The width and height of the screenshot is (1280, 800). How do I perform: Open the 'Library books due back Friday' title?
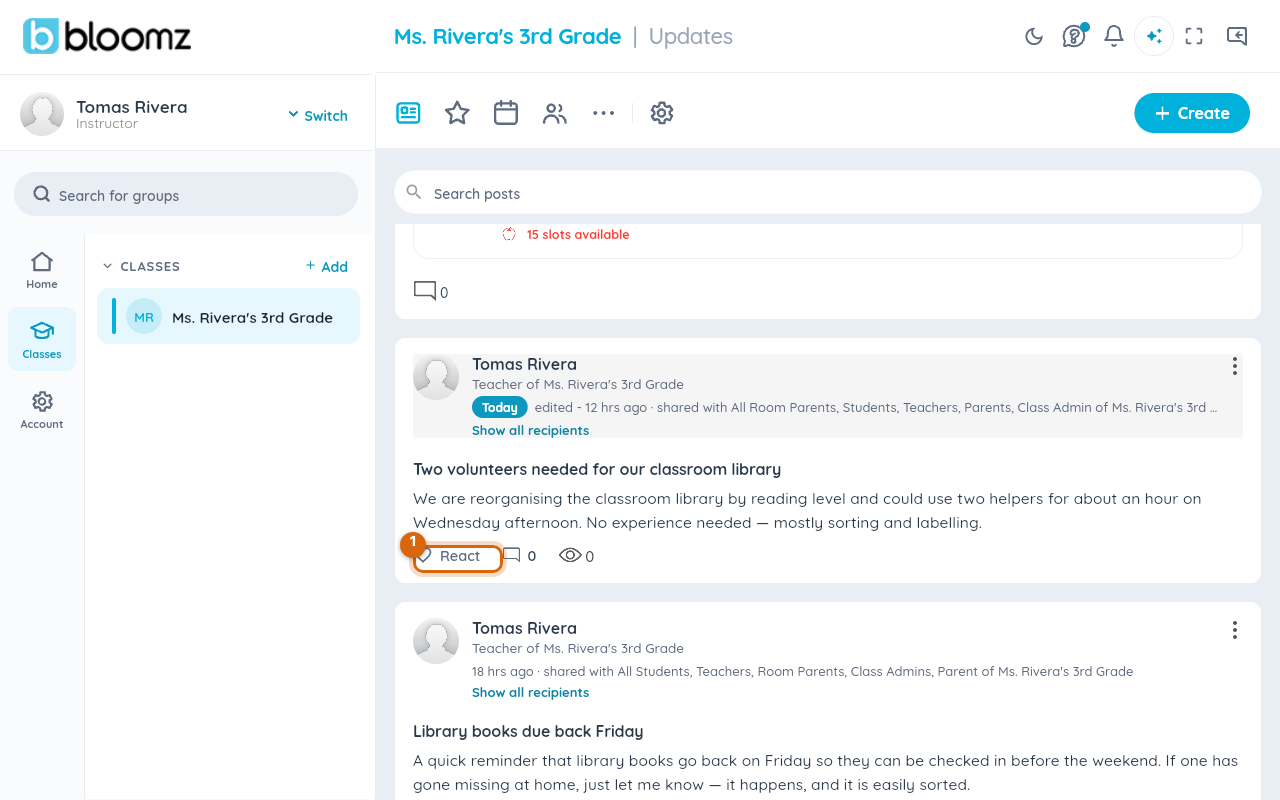click(x=528, y=731)
